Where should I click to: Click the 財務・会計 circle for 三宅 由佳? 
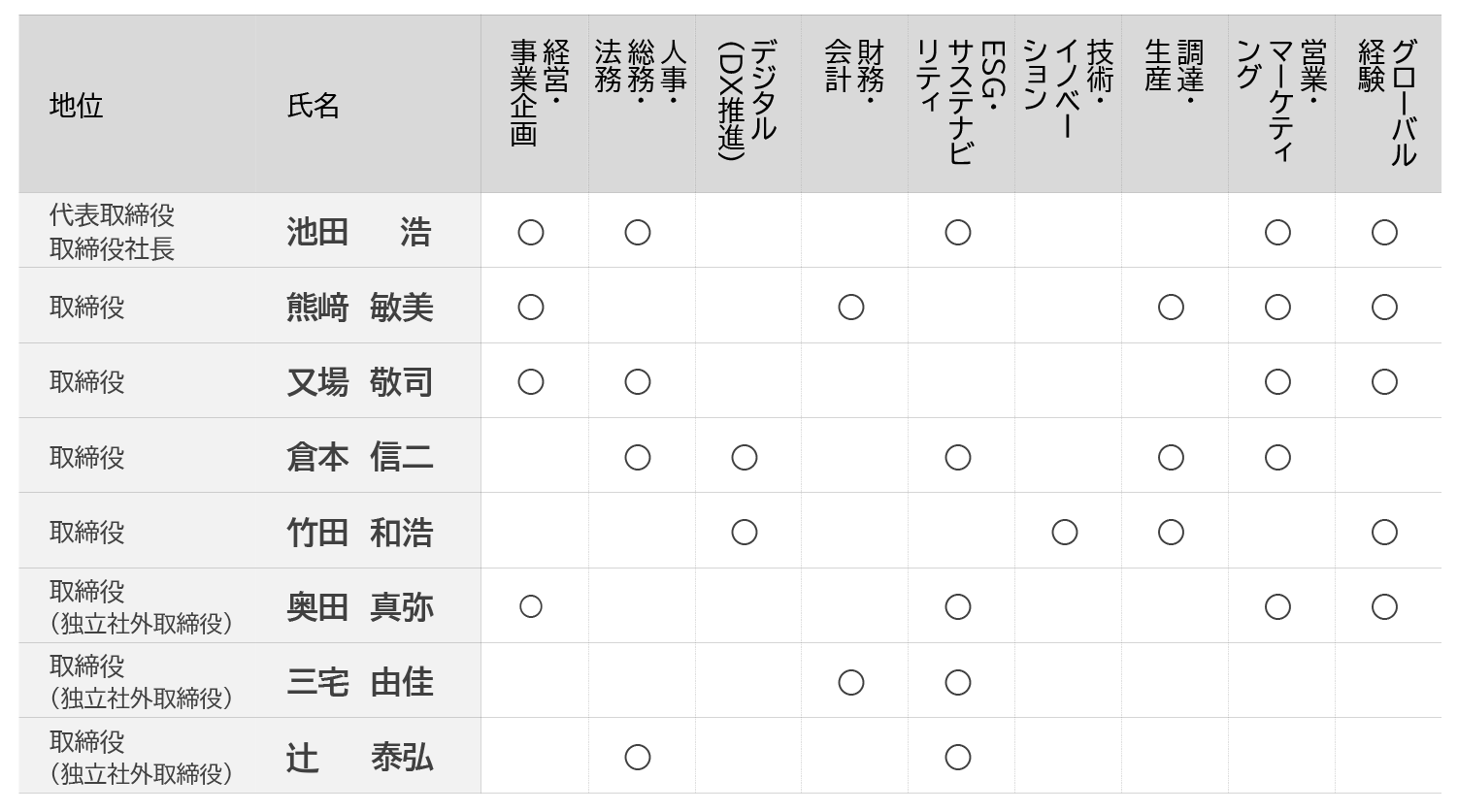[x=851, y=682]
